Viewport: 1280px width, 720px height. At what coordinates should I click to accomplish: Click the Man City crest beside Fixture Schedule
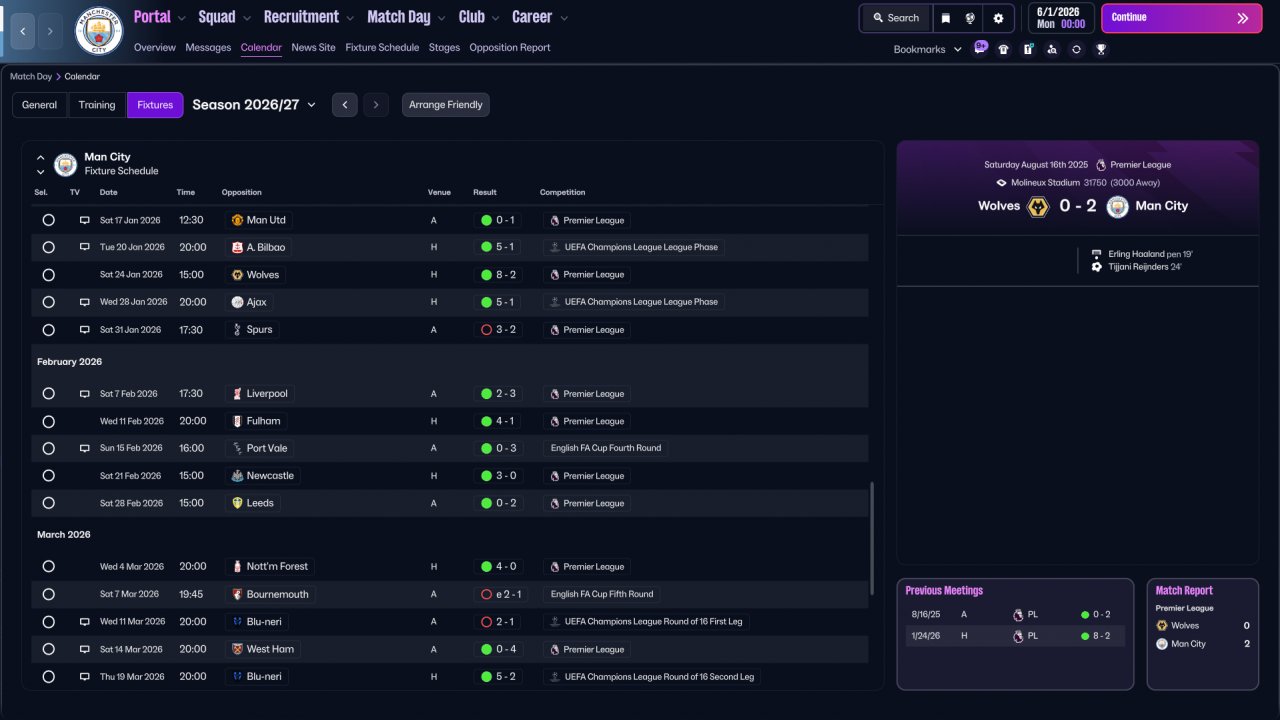coord(65,164)
